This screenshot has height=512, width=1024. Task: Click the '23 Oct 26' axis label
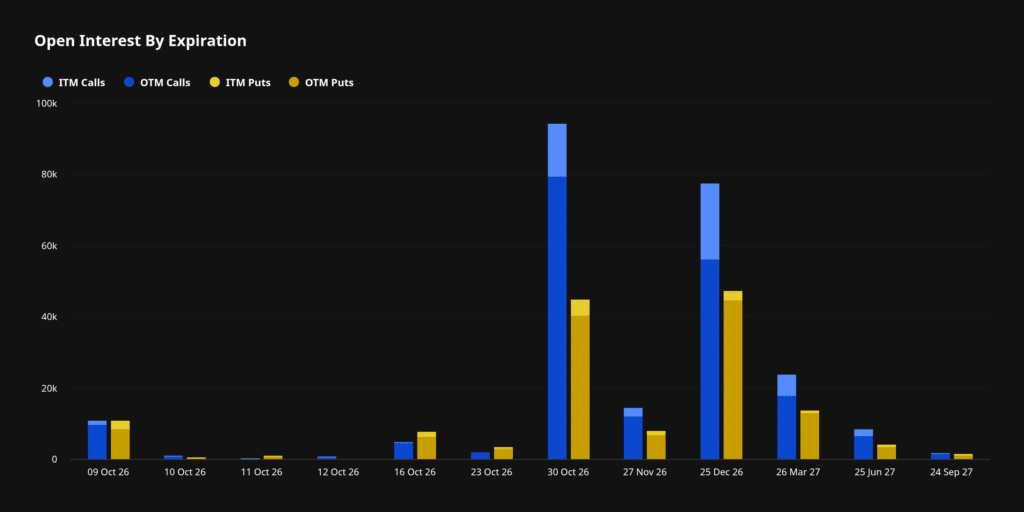492,472
